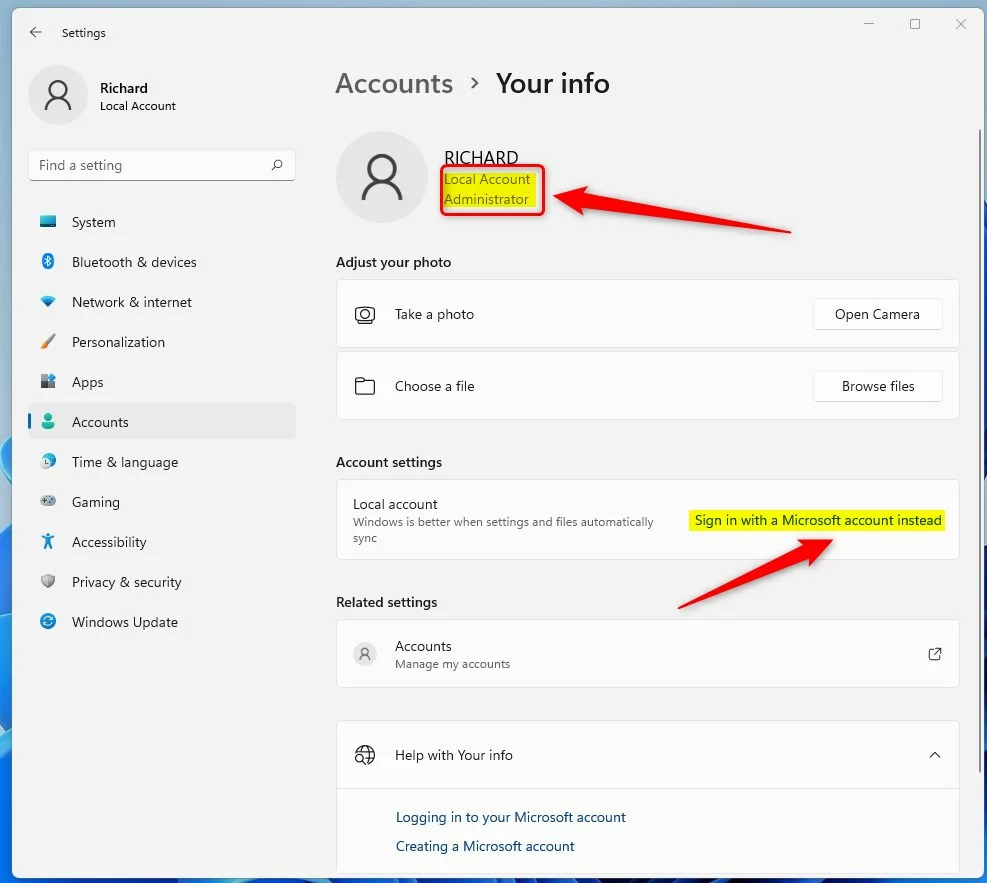Open Network & internet settings
Image resolution: width=987 pixels, height=883 pixels.
pyautogui.click(x=131, y=302)
